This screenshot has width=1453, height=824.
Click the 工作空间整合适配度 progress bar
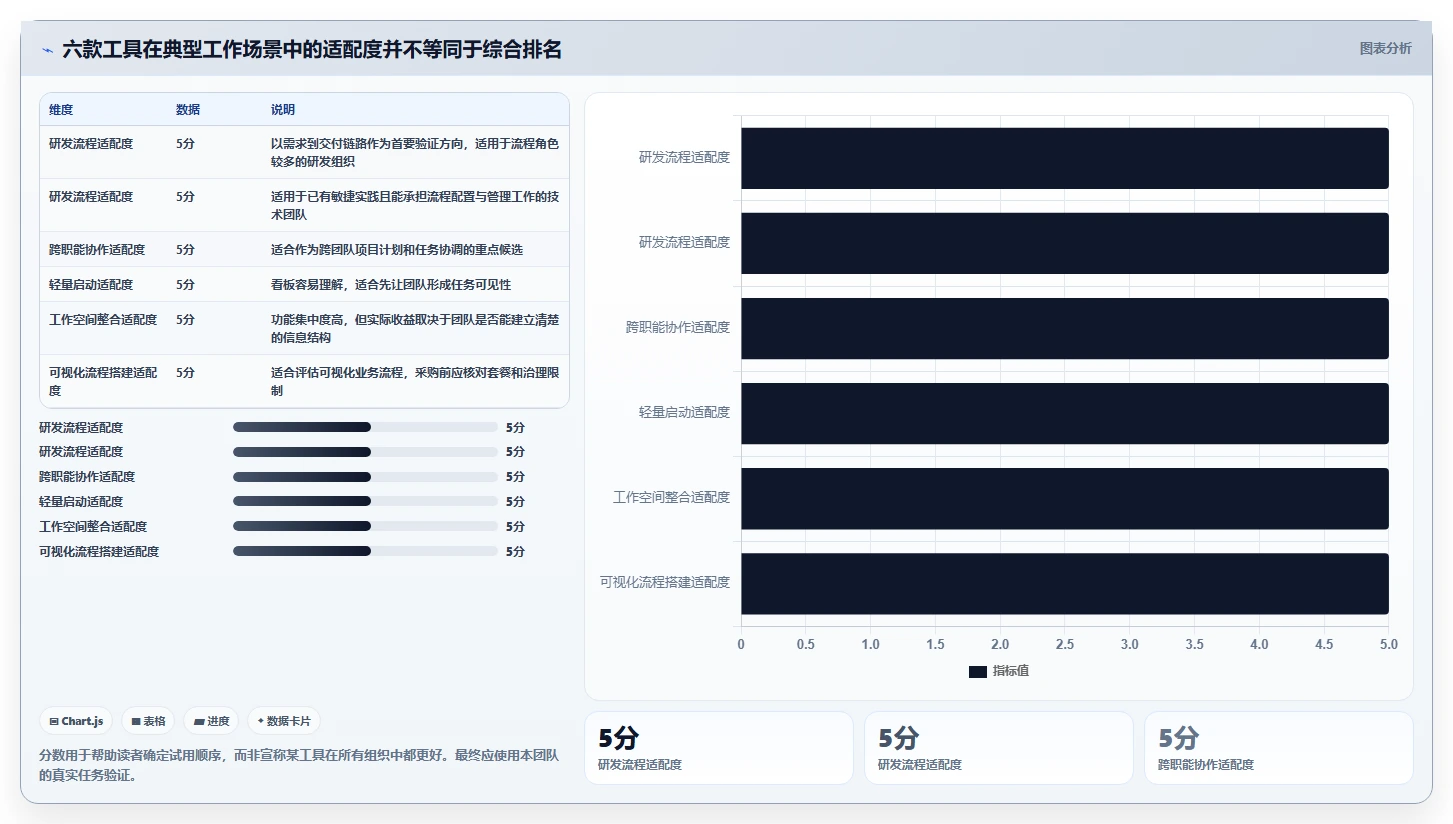(365, 527)
